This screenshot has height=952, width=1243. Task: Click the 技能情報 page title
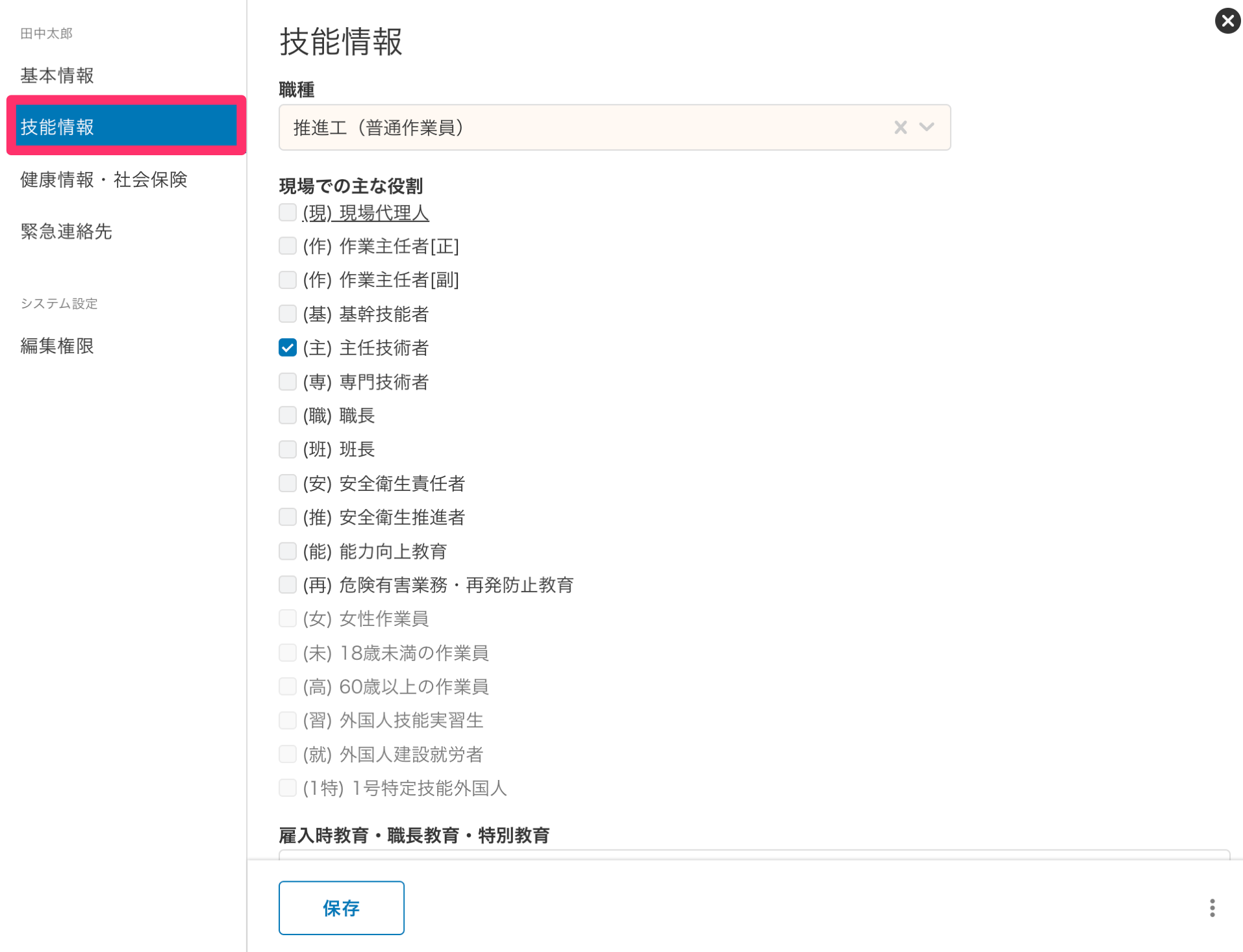[x=341, y=42]
